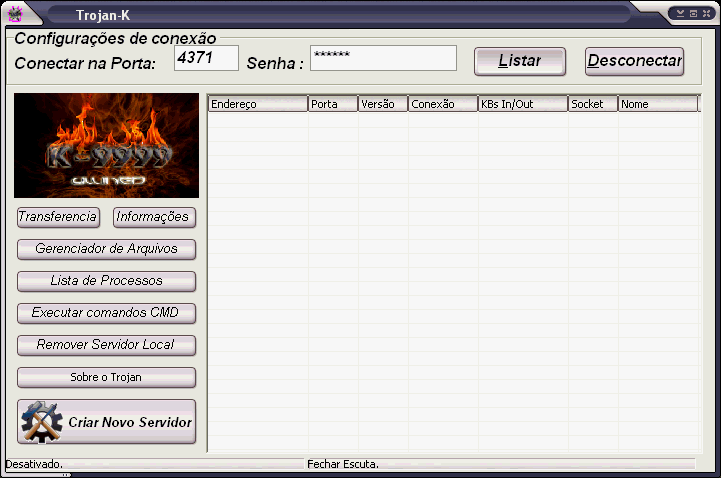The image size is (721, 478).
Task: Click the Informações button
Action: coord(152,217)
